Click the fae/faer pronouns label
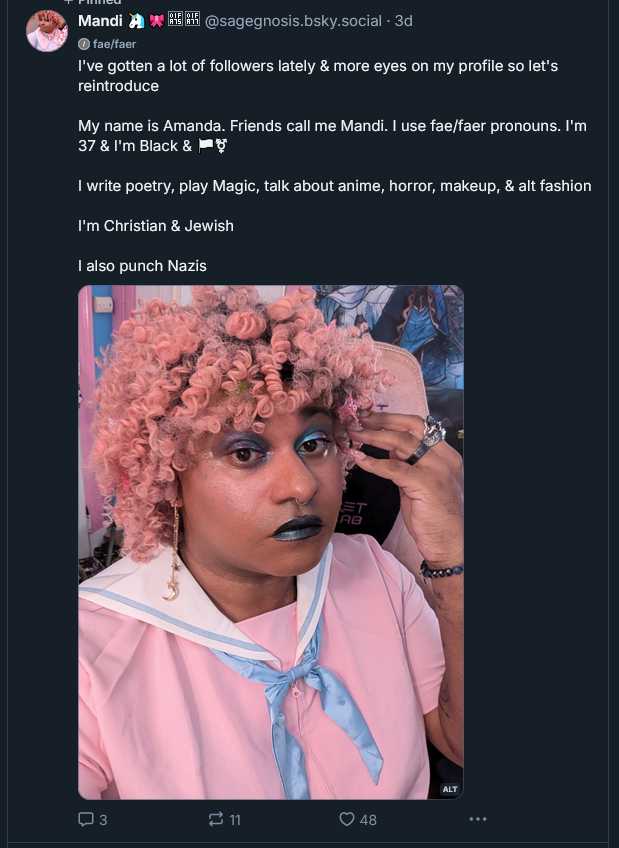This screenshot has width=619, height=848. pos(114,44)
